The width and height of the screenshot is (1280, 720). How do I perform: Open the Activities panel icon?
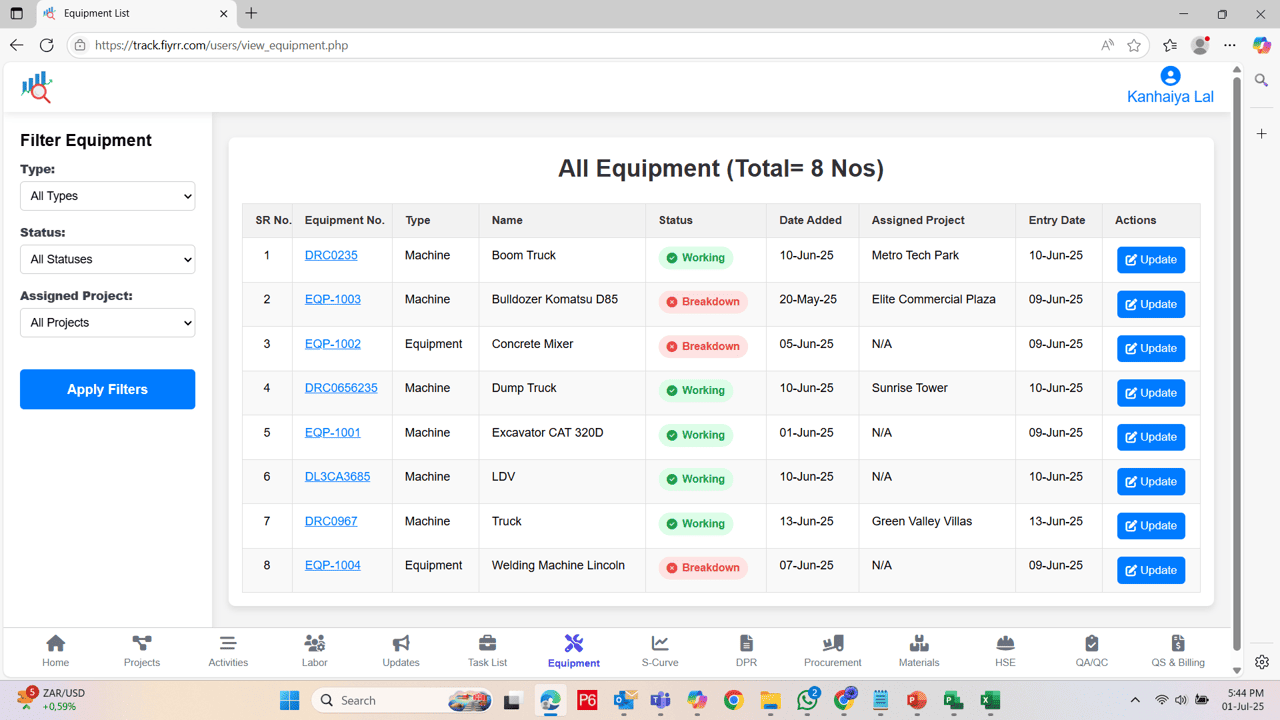click(227, 650)
